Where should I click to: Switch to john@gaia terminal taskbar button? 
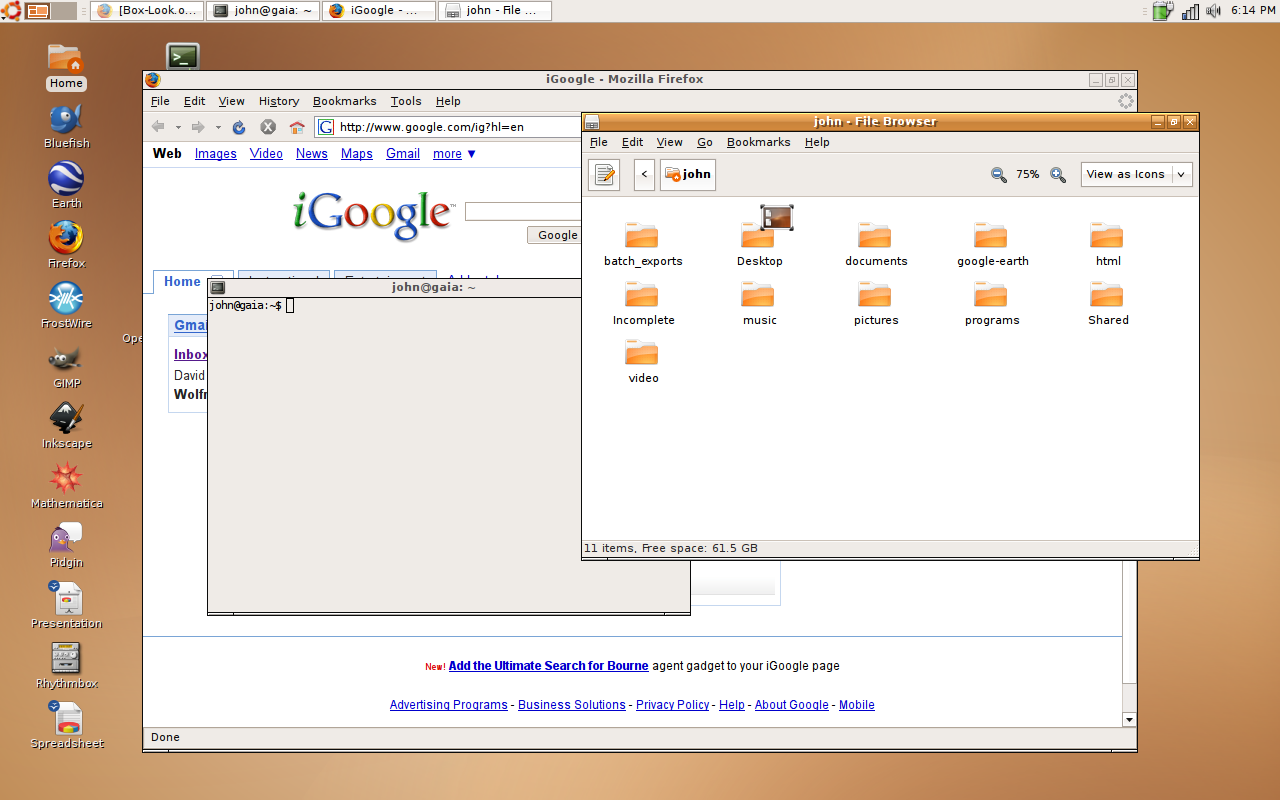click(264, 11)
